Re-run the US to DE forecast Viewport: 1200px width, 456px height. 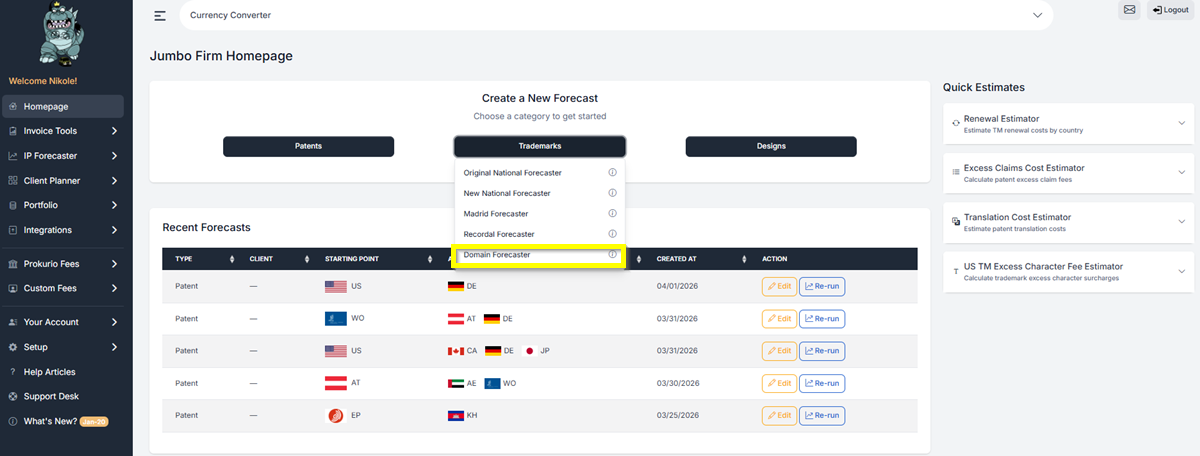tap(822, 286)
